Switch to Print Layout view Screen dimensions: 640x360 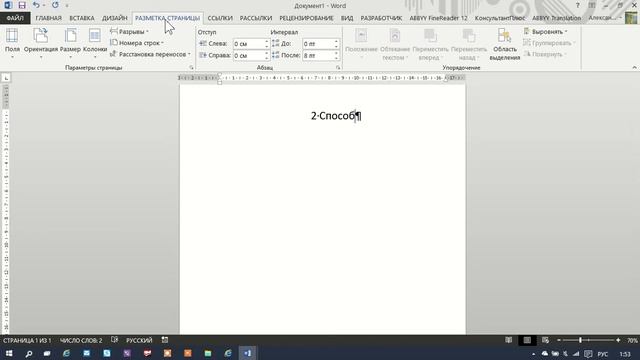point(527,340)
